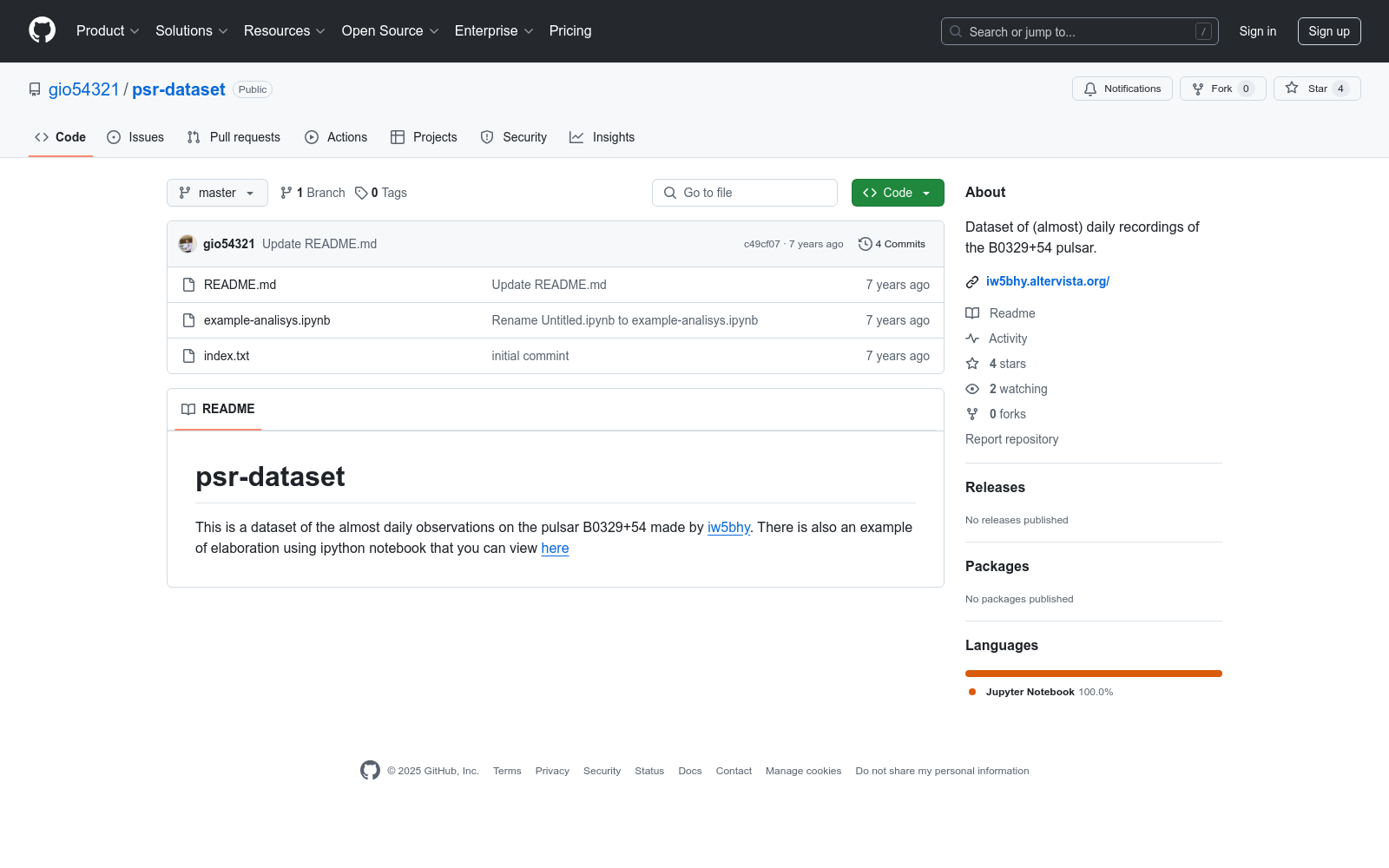Expand the Open Source menu
The width and height of the screenshot is (1389, 868).
[x=391, y=31]
